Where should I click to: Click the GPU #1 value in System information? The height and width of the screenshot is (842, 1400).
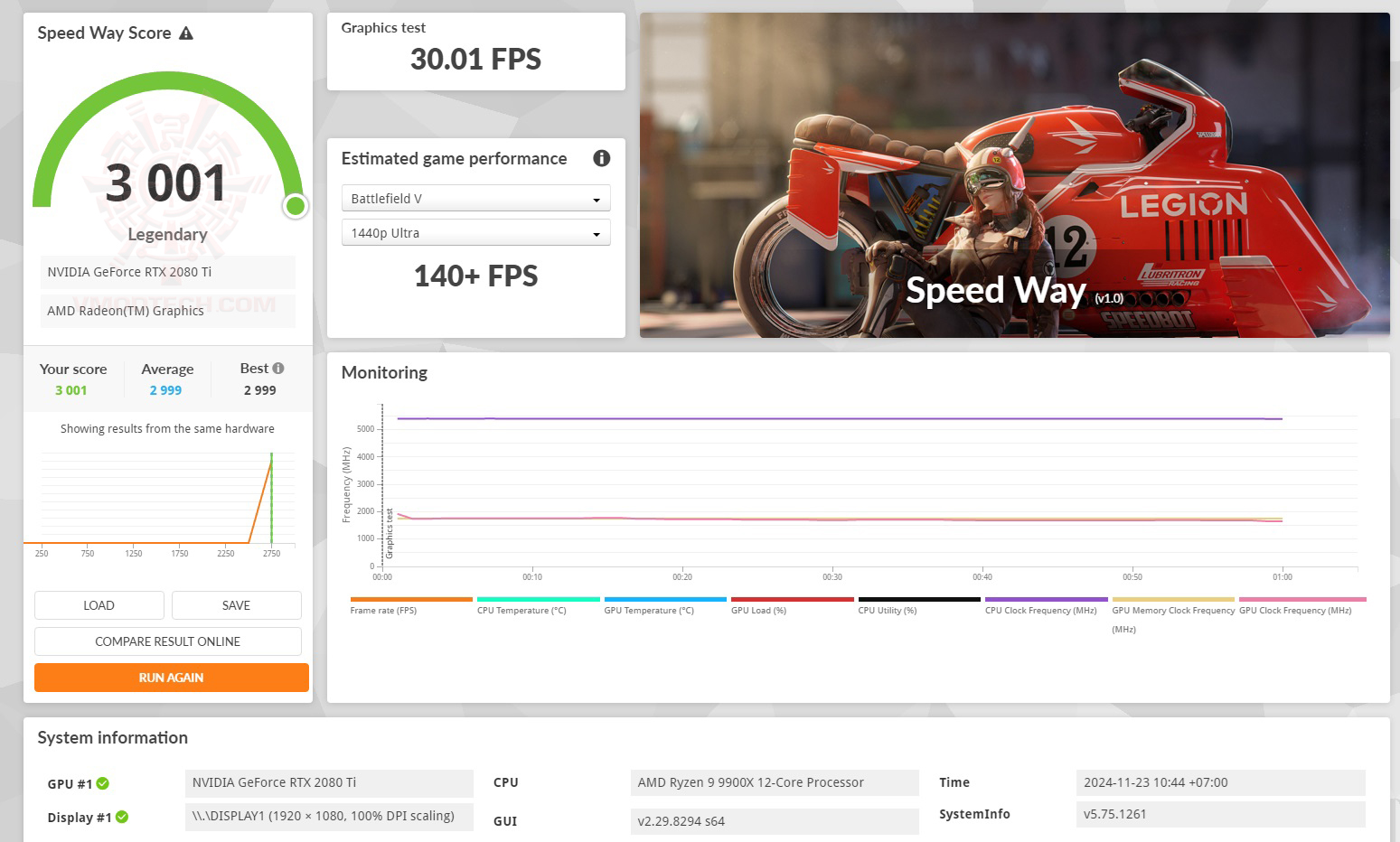pos(329,782)
